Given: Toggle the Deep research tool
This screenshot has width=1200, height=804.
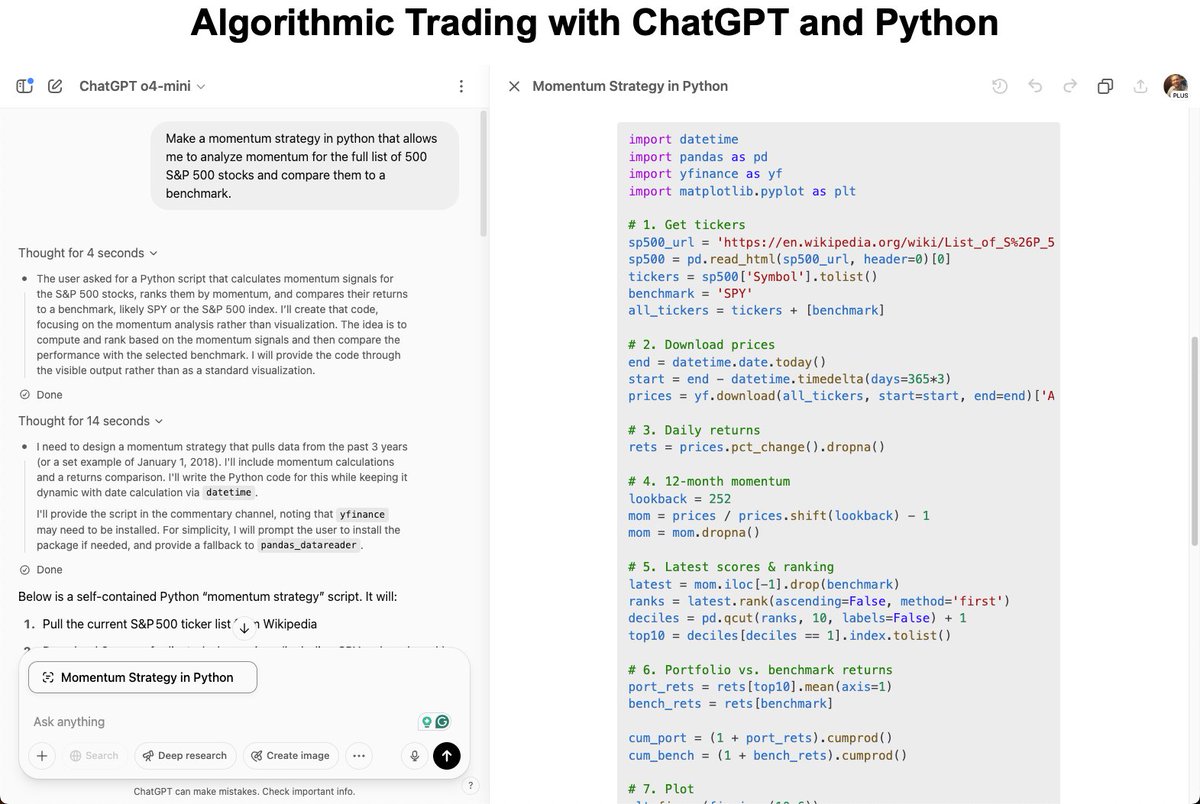Looking at the screenshot, I should [x=185, y=756].
